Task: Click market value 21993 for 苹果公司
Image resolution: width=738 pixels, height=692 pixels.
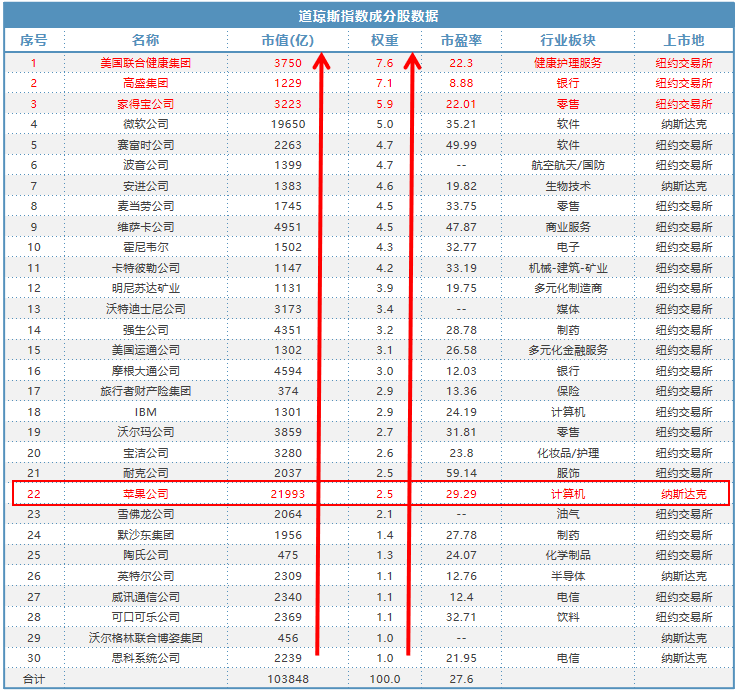Action: click(x=288, y=494)
